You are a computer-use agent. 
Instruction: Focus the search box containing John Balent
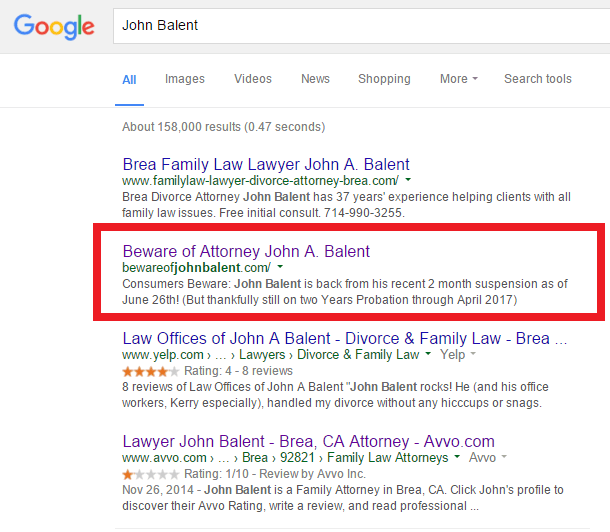click(x=361, y=26)
